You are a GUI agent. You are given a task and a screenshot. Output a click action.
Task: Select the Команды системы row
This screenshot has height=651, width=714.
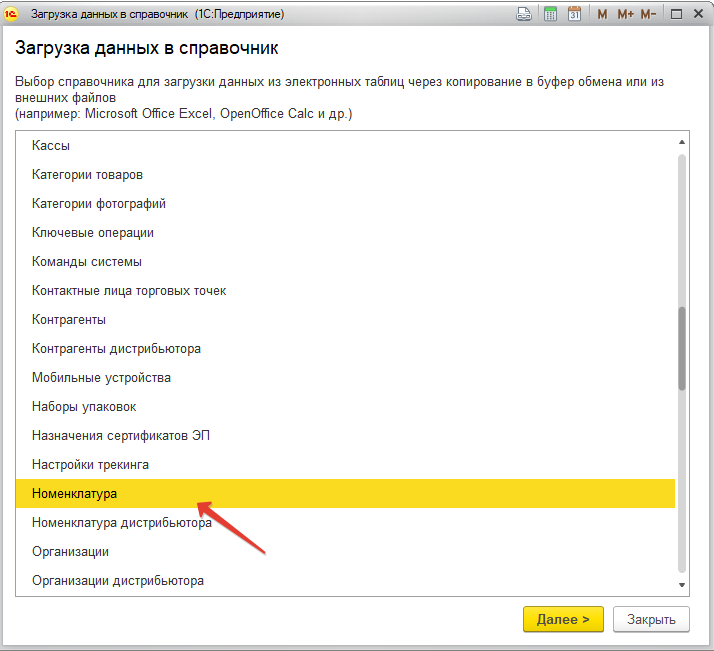[x=345, y=262]
